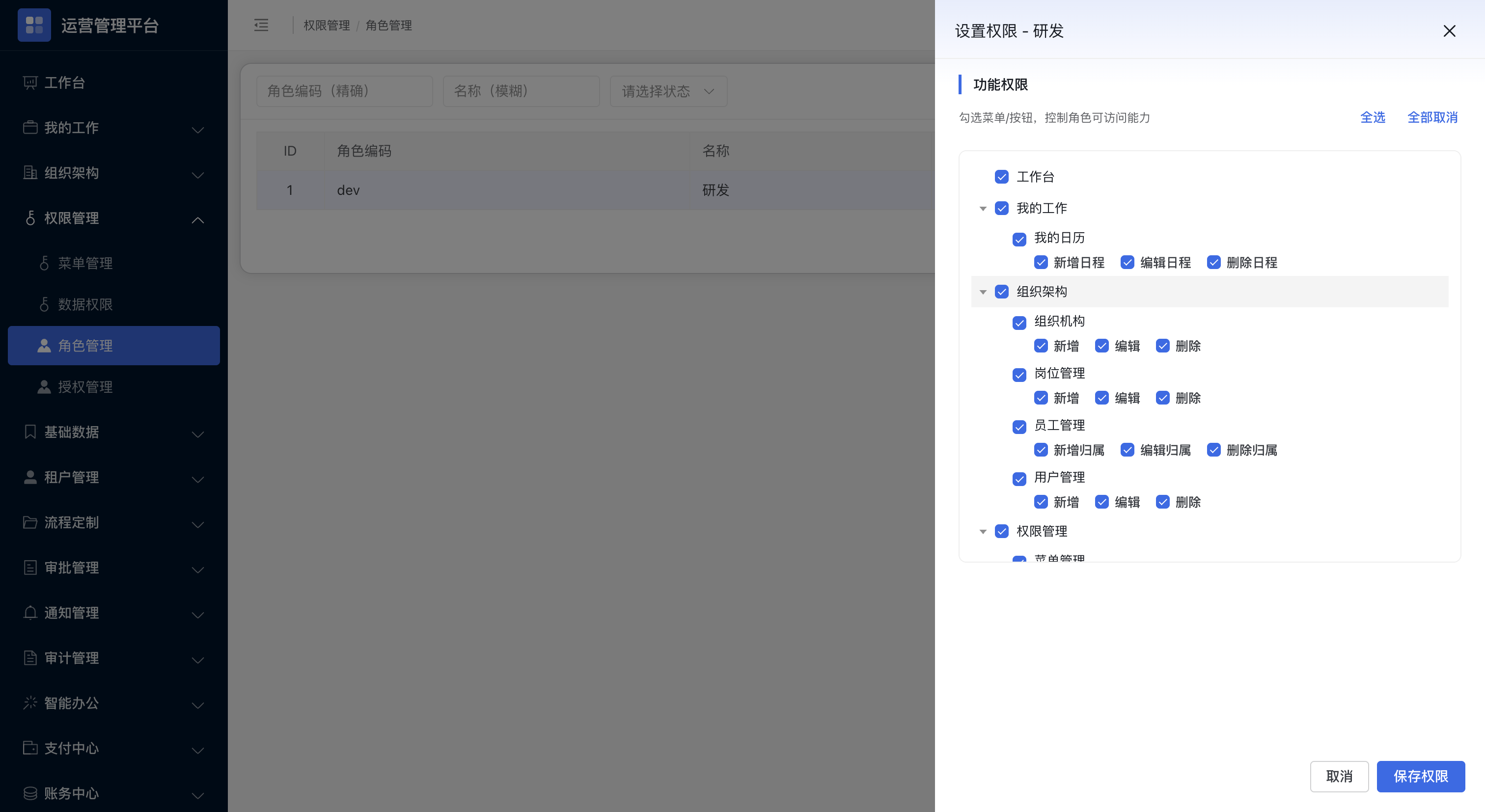Click the 组织架构 building icon
Screen dimensions: 1485x812
click(x=30, y=172)
